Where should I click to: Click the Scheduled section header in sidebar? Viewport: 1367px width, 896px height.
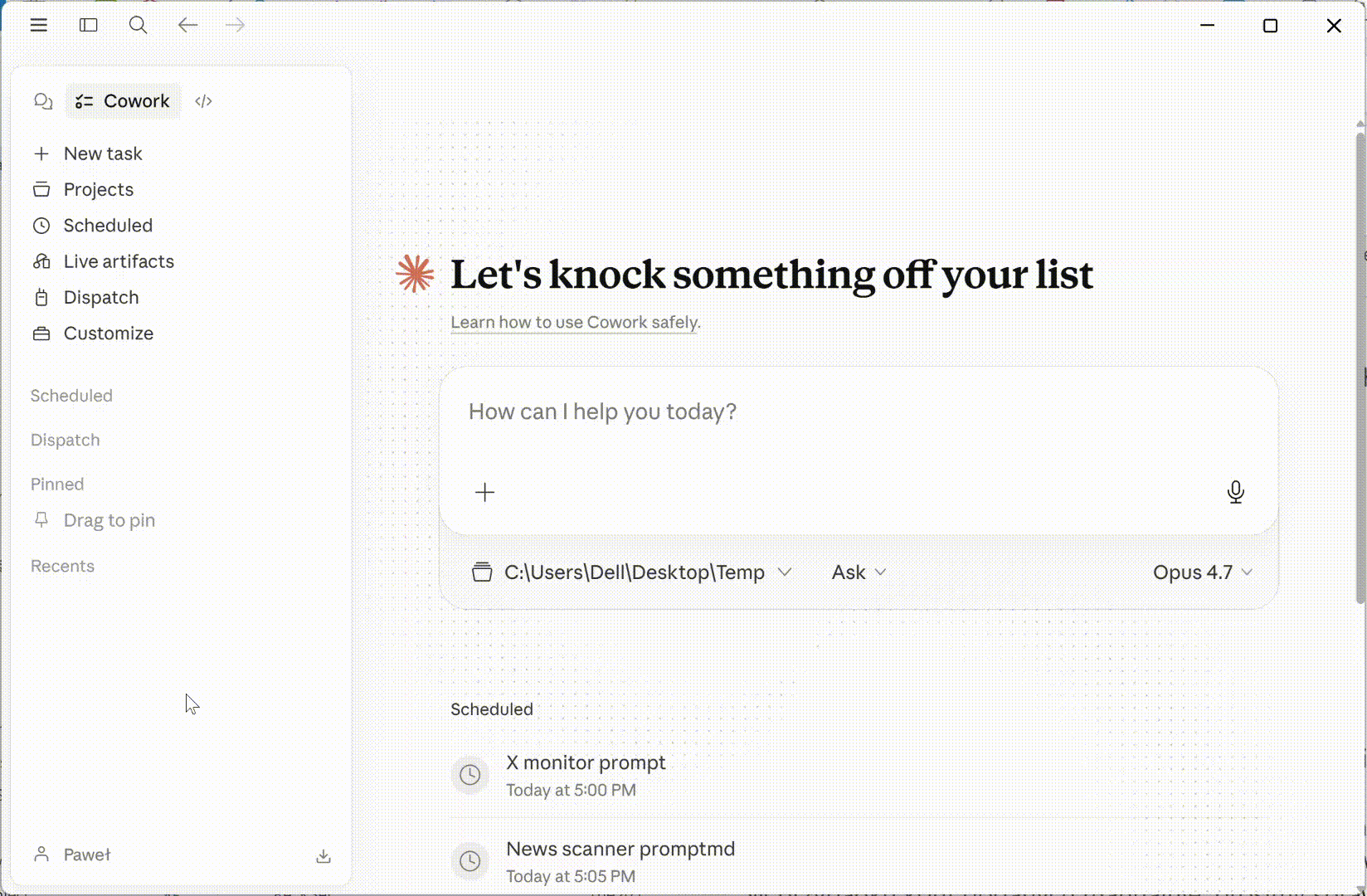click(71, 396)
